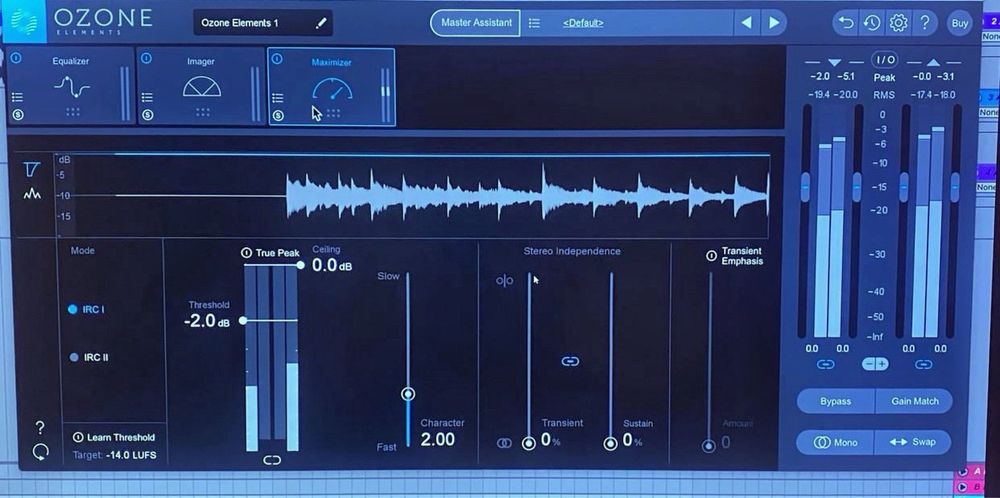Select IRC I mode

(87, 309)
